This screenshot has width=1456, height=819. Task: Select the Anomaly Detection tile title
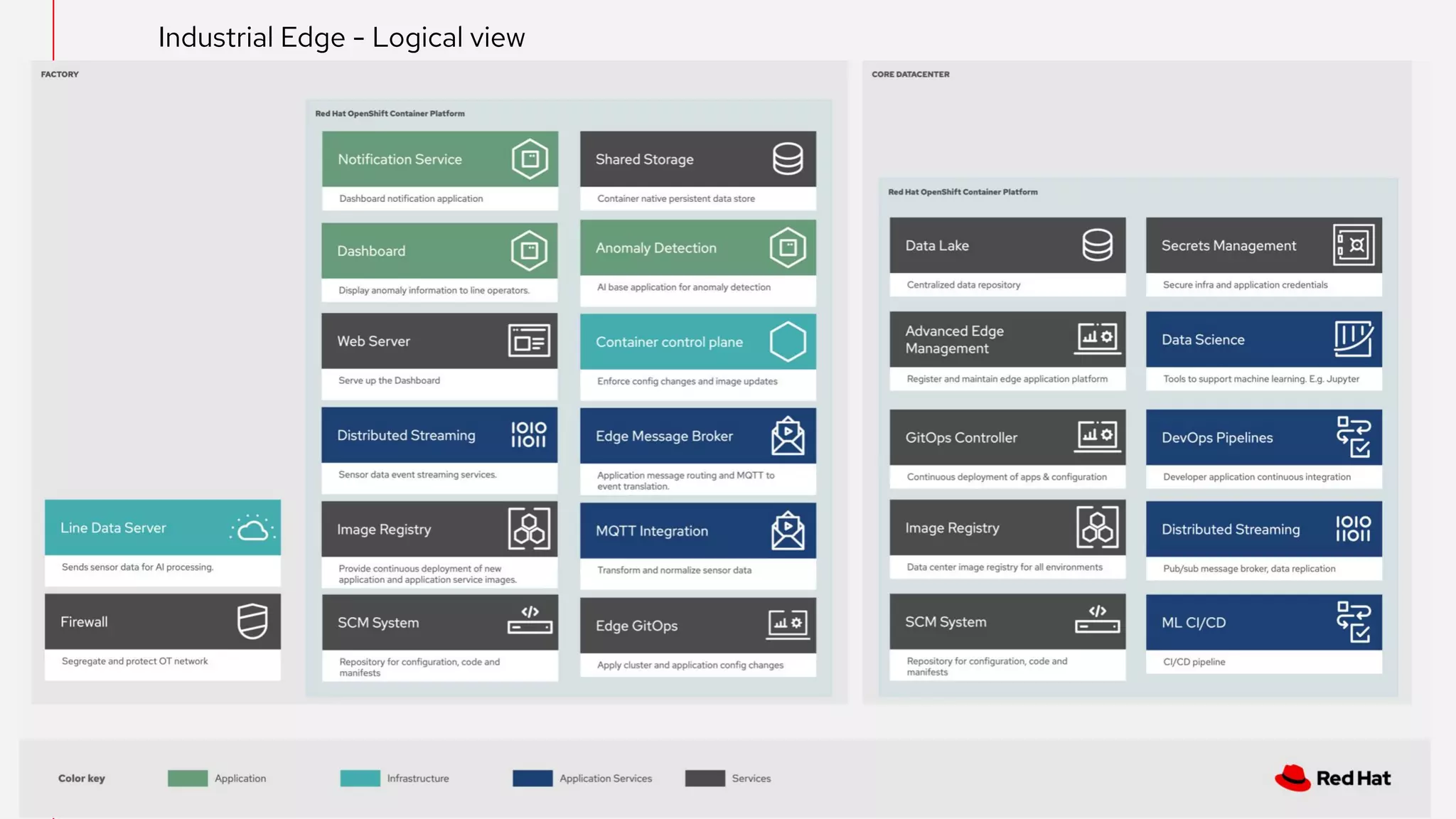click(x=655, y=248)
